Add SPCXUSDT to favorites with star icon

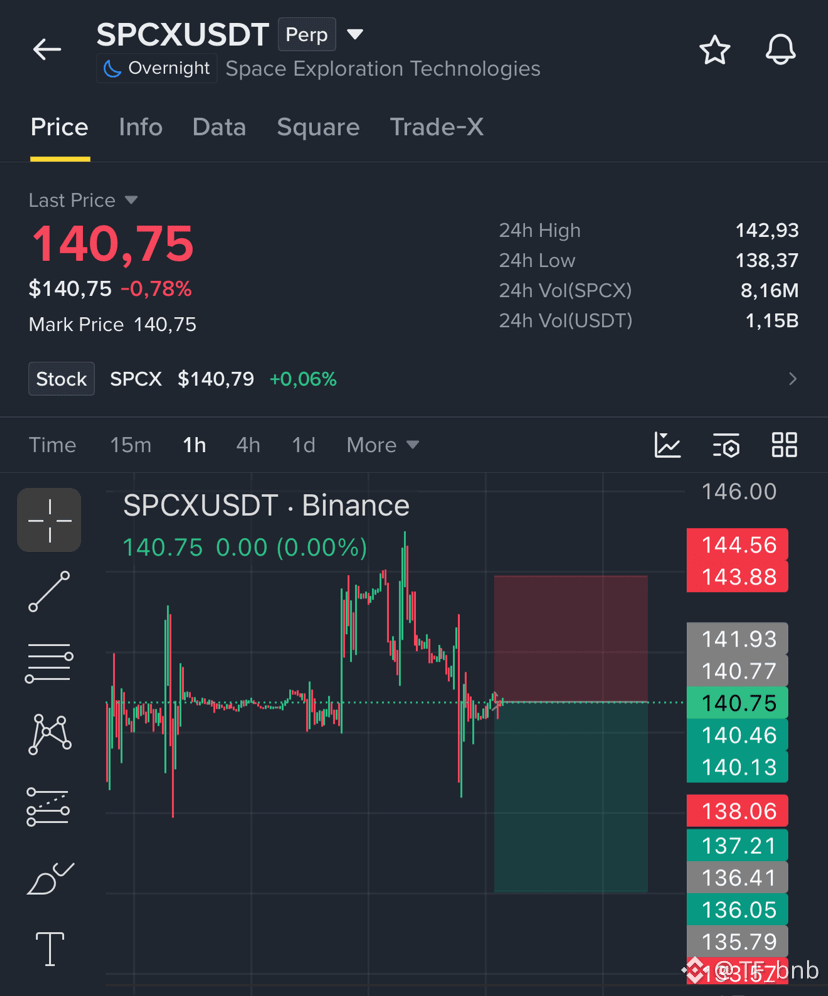pyautogui.click(x=715, y=50)
